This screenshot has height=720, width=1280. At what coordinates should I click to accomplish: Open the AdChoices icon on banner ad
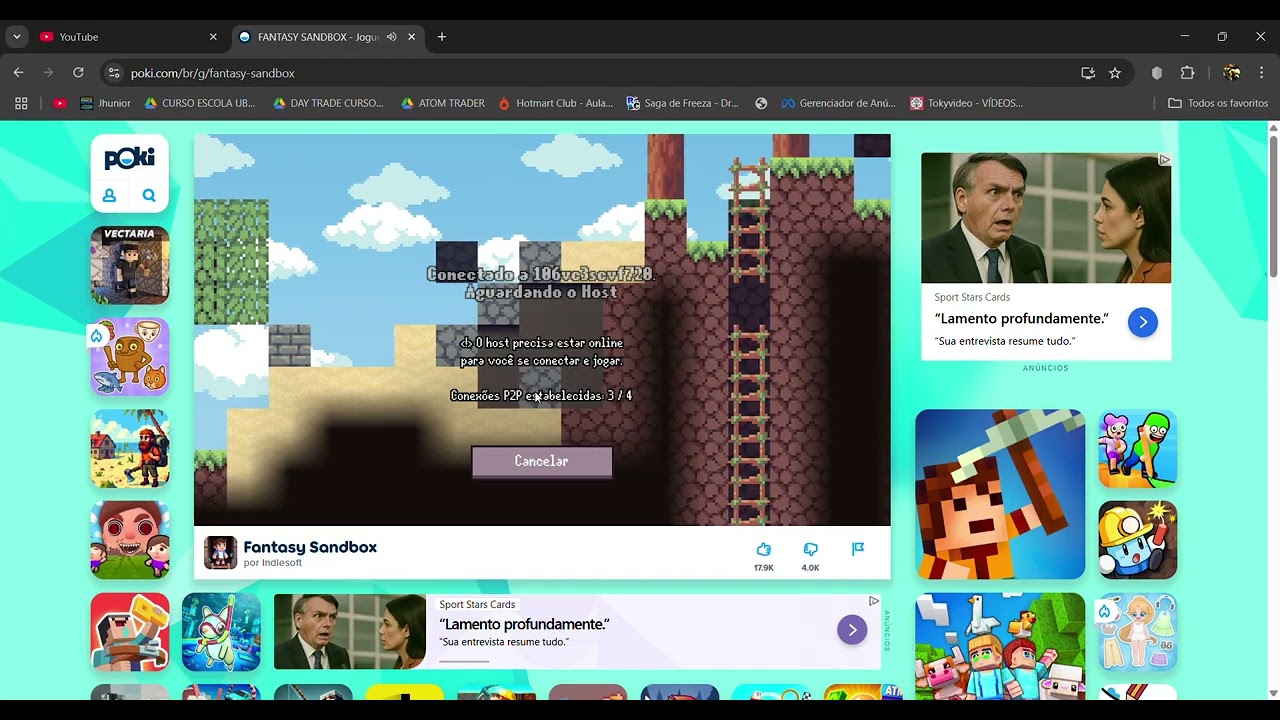point(874,601)
